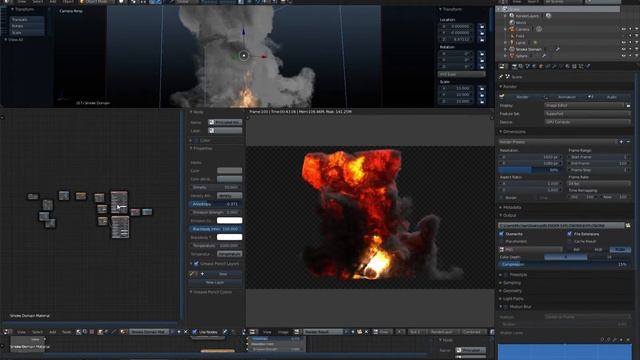
Task: Hide Lamp via its eye icon
Action: pos(624,42)
